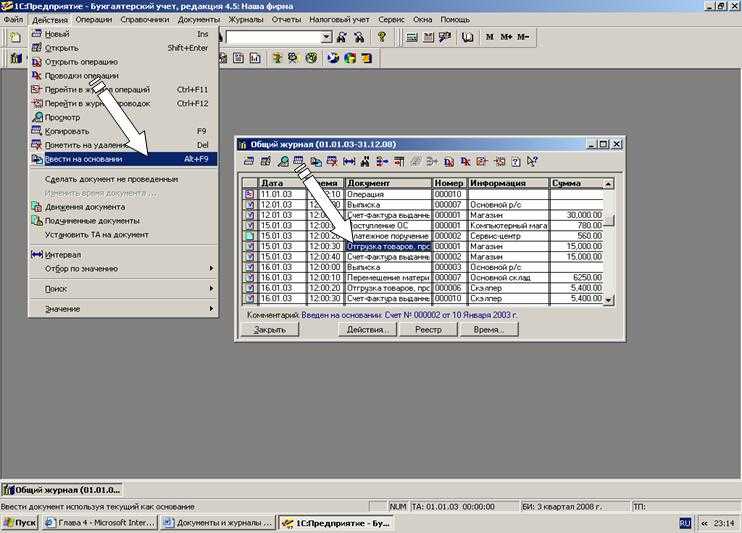Image resolution: width=742 pixels, height=533 pixels.
Task: Click the M- memory subtract button
Action: click(x=523, y=37)
